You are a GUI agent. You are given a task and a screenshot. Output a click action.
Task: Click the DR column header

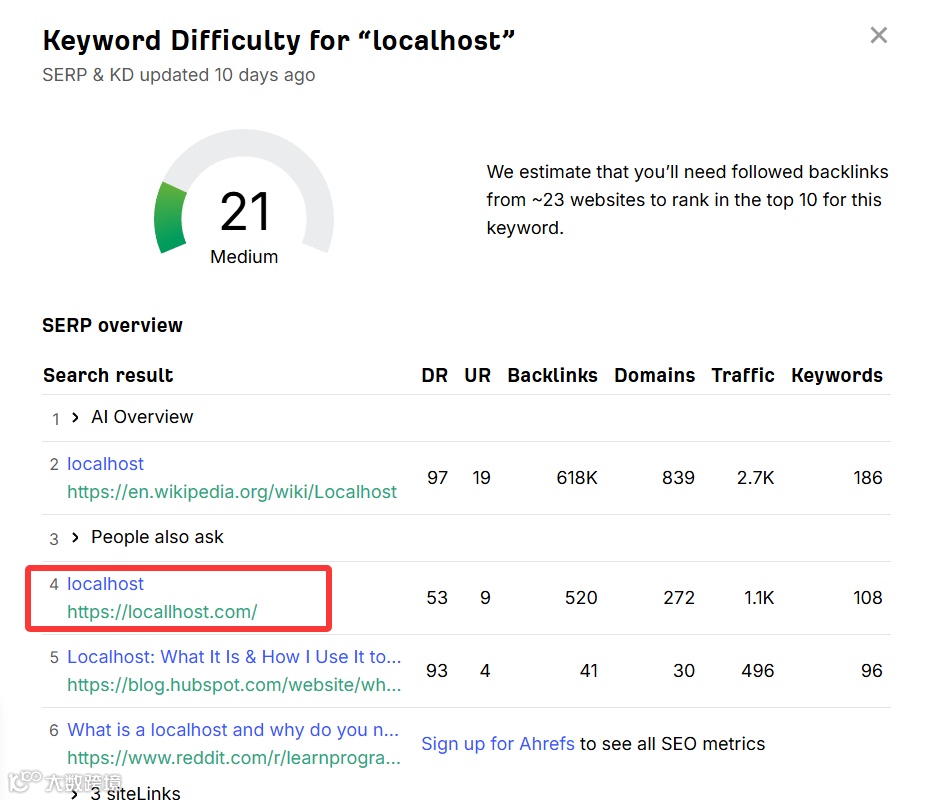pyautogui.click(x=435, y=376)
